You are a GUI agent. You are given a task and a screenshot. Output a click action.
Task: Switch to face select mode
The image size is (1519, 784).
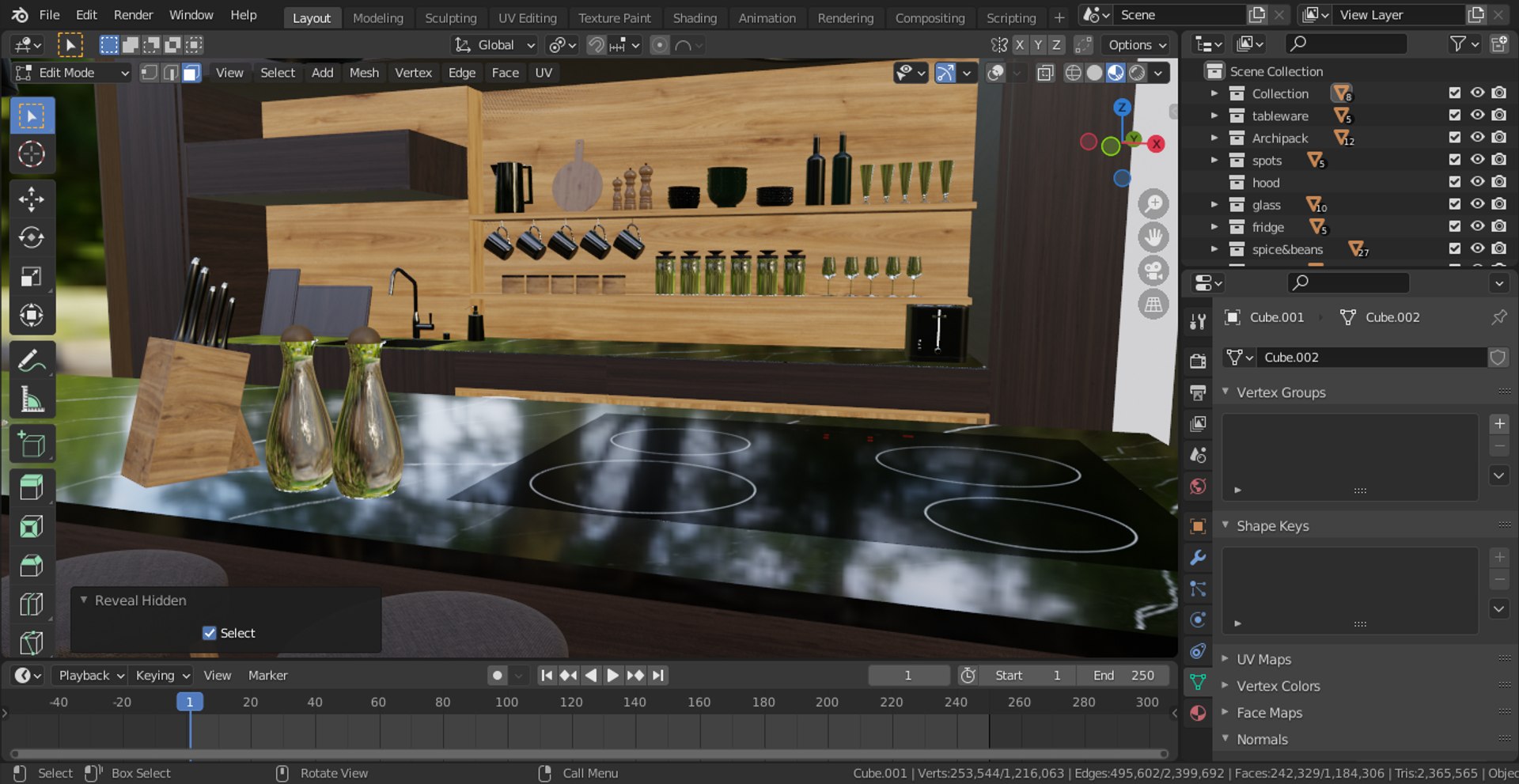pyautogui.click(x=191, y=73)
